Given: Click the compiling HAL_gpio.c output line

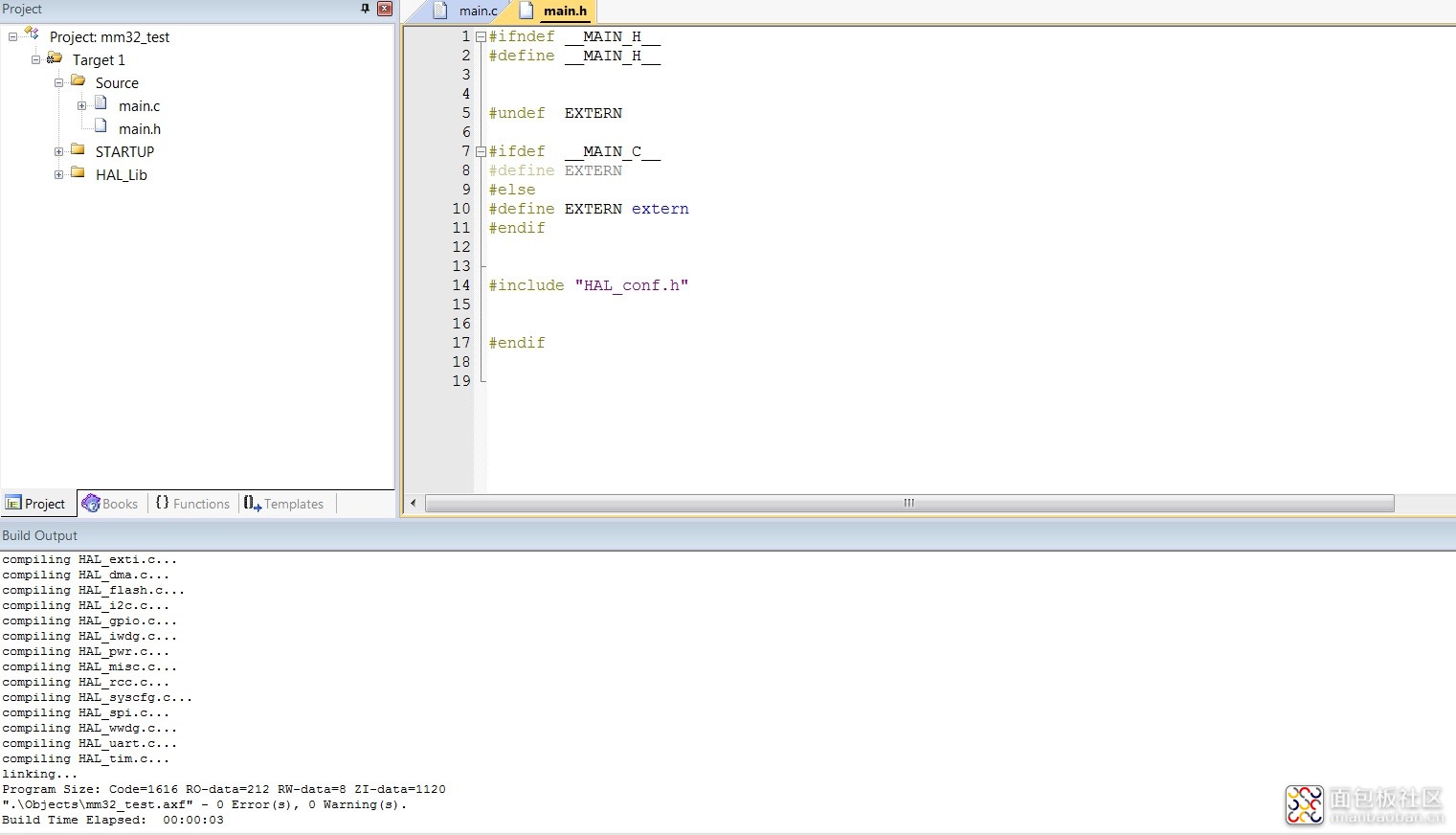Looking at the screenshot, I should pyautogui.click(x=90, y=621).
